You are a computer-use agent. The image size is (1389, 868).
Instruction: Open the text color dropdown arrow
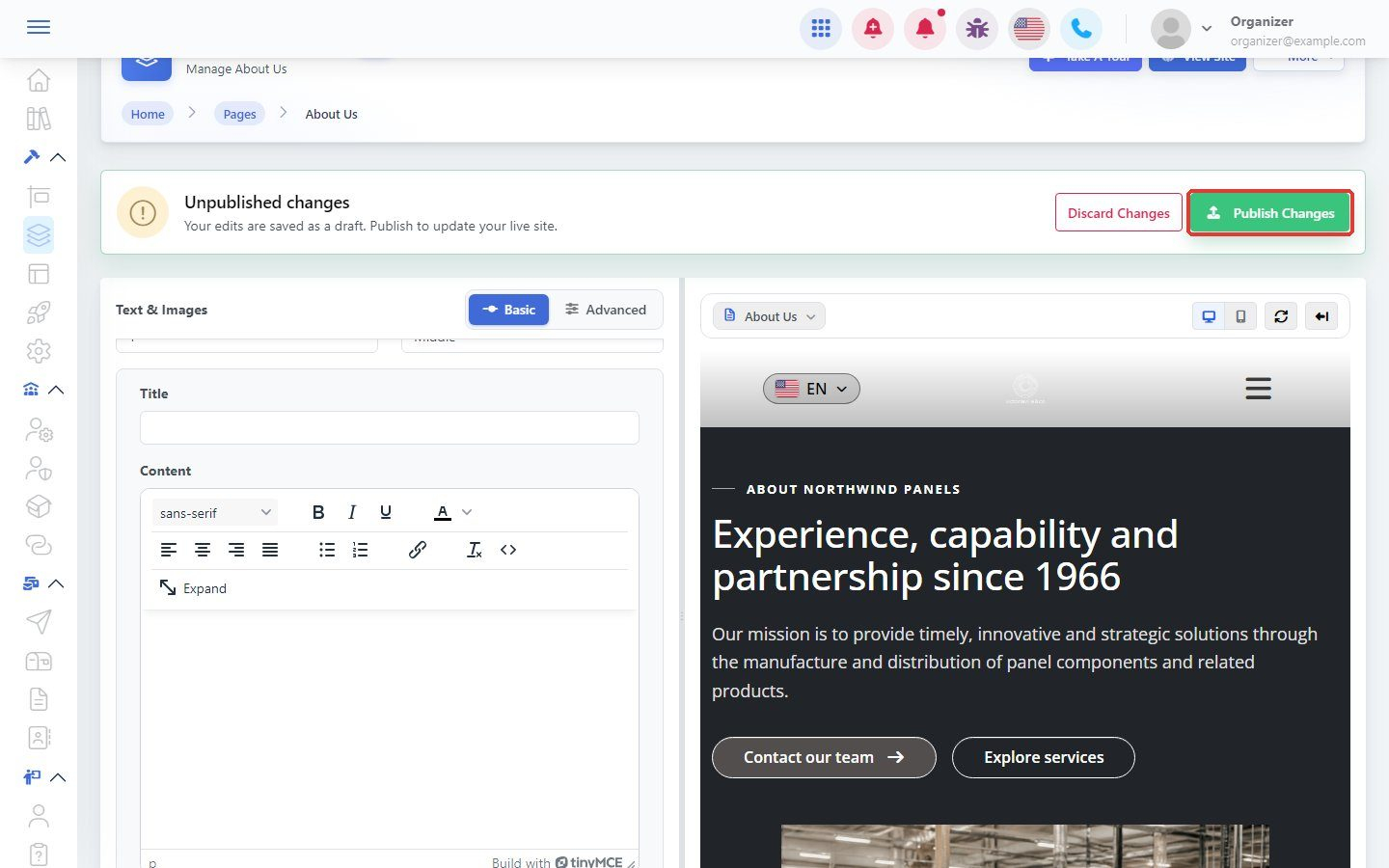(467, 512)
